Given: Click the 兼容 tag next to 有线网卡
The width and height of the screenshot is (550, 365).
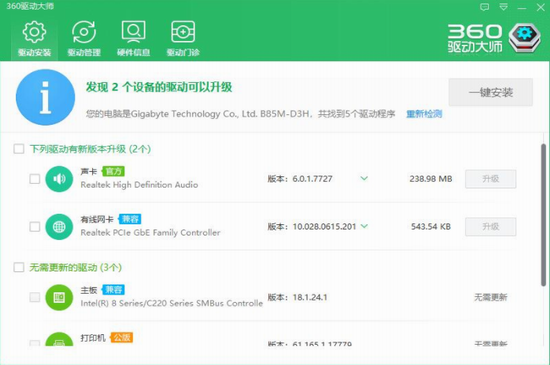Looking at the screenshot, I should 130,219.
